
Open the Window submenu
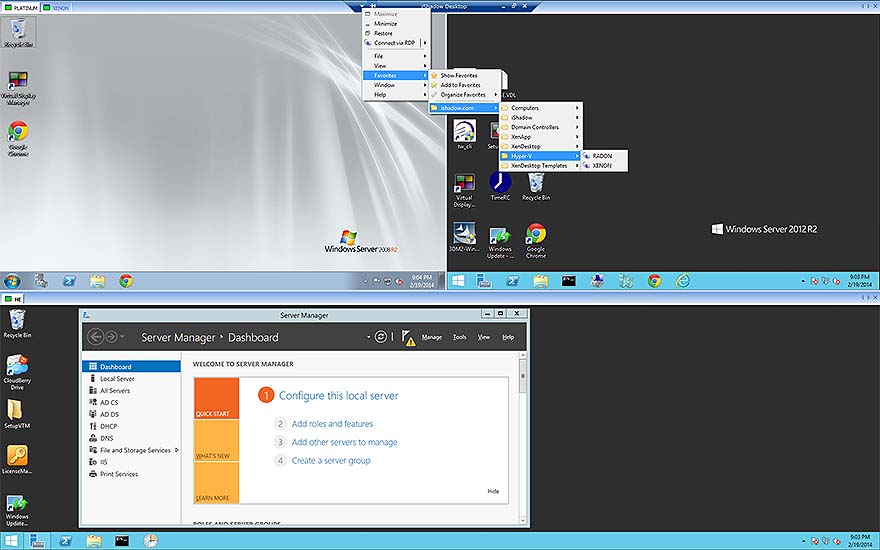396,85
